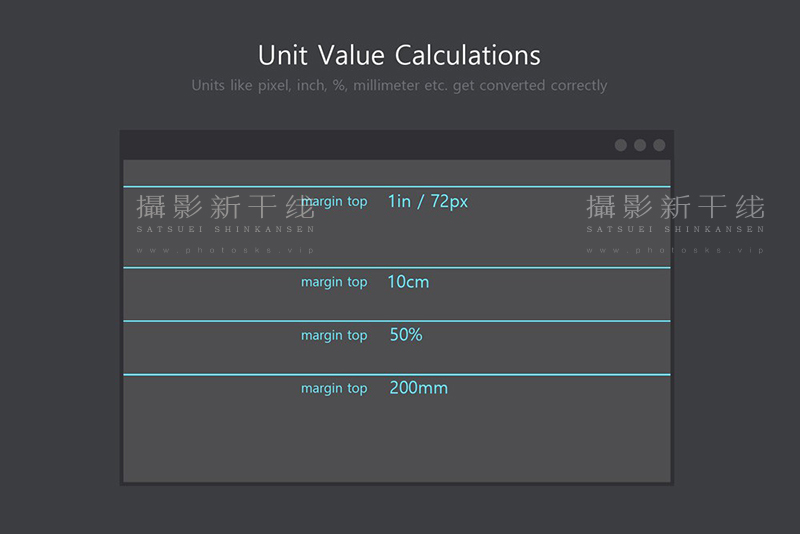Click 'margin top' label beside 10cm
The width and height of the screenshot is (800, 534).
(x=334, y=283)
